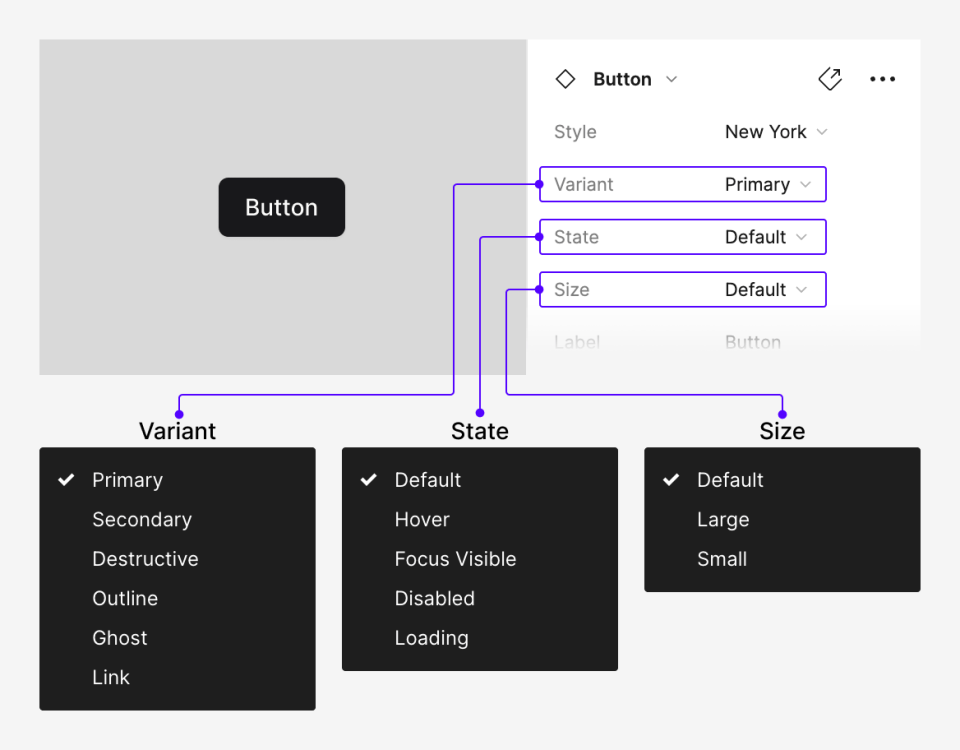Image resolution: width=960 pixels, height=750 pixels.
Task: Select Hover in the State menu
Action: (421, 519)
